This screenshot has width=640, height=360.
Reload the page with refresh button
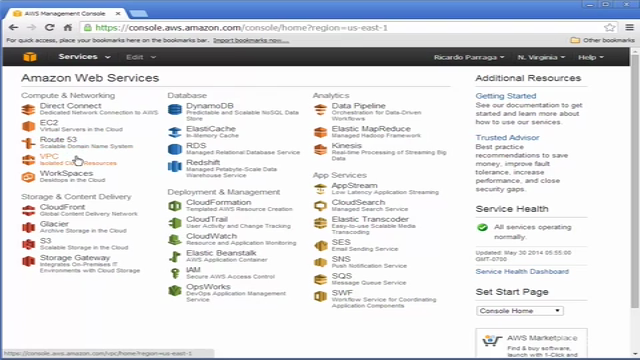click(50, 27)
